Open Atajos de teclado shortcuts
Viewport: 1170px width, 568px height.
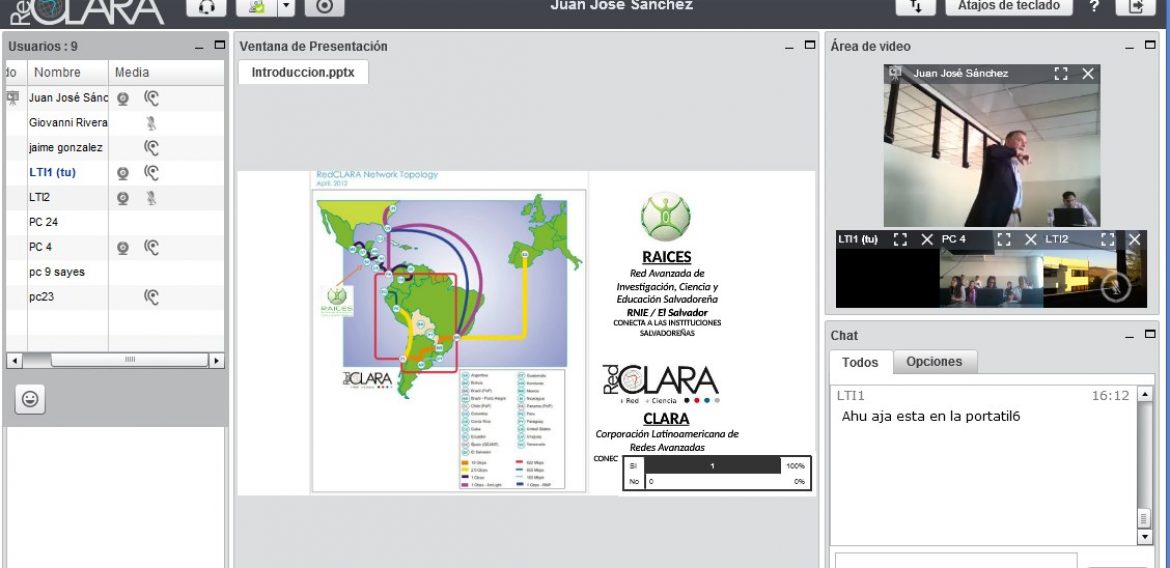click(x=1009, y=6)
